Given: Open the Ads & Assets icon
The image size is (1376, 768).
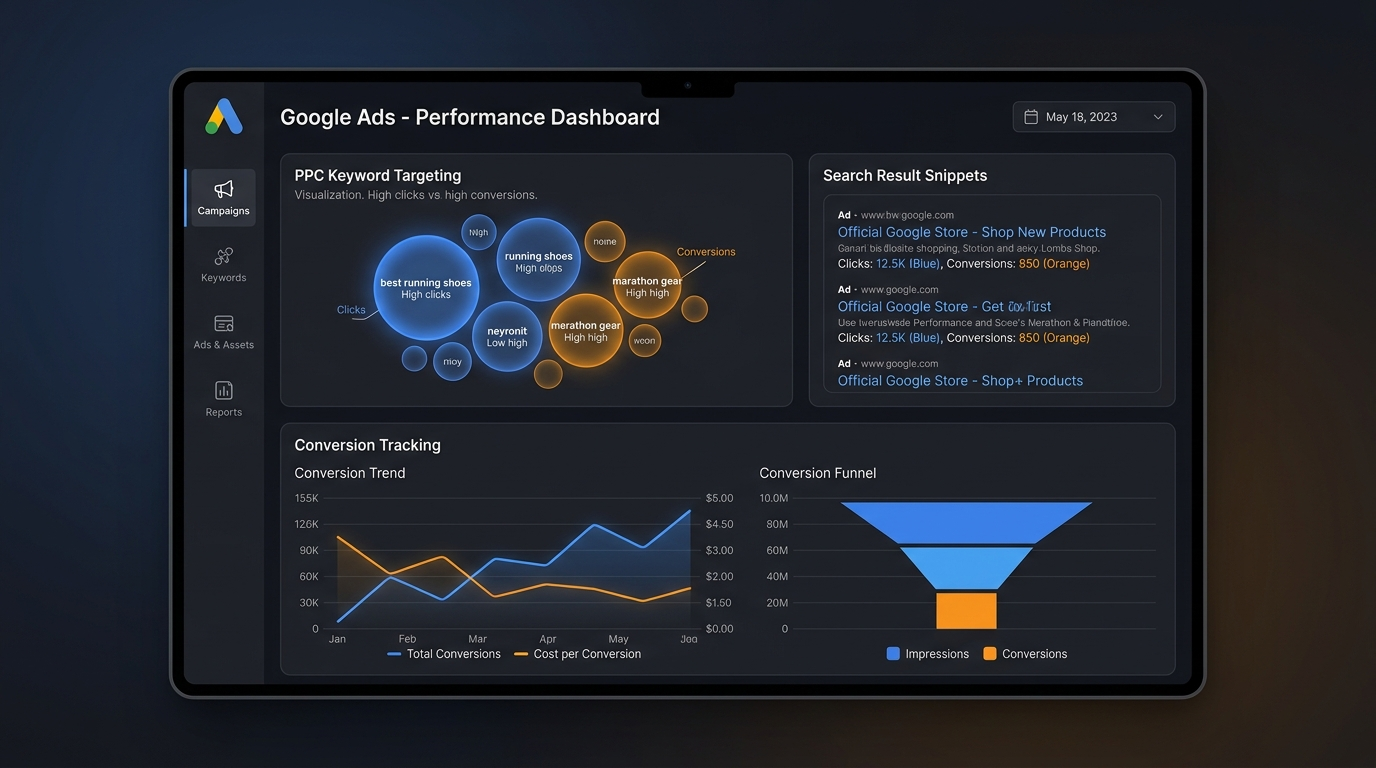Looking at the screenshot, I should pos(224,324).
